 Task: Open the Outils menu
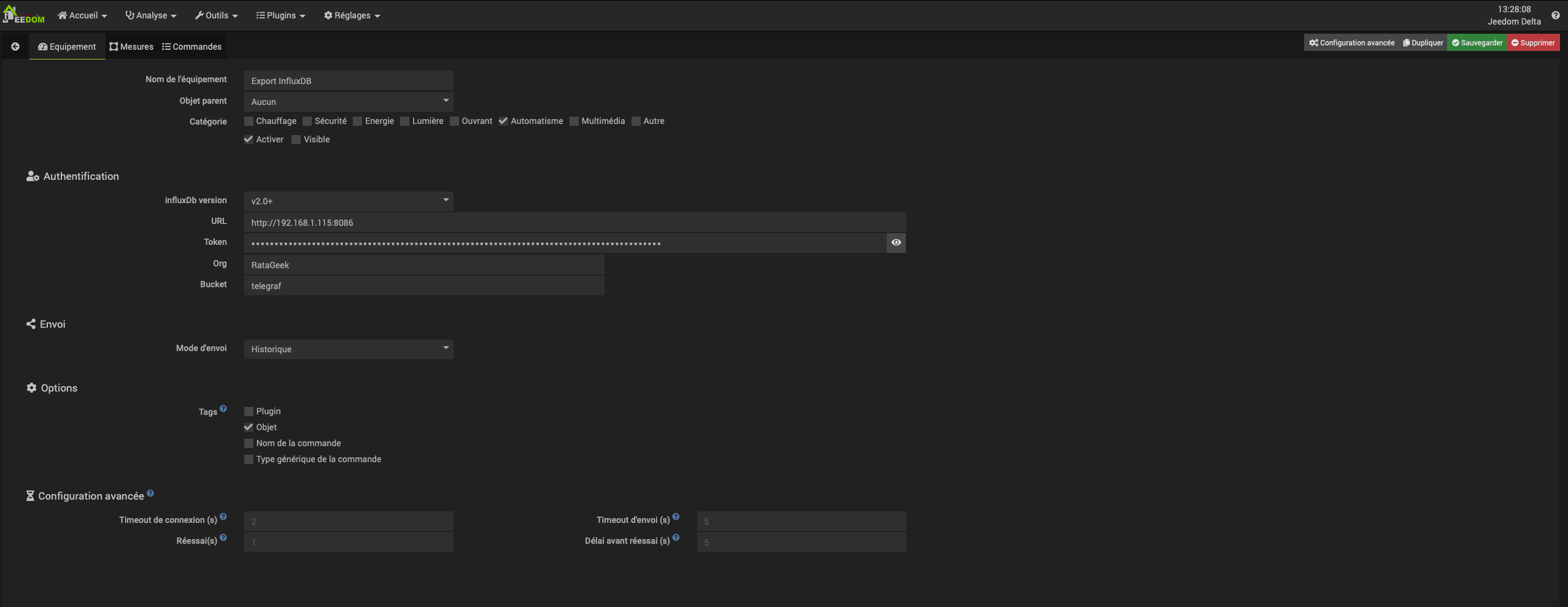coord(216,15)
